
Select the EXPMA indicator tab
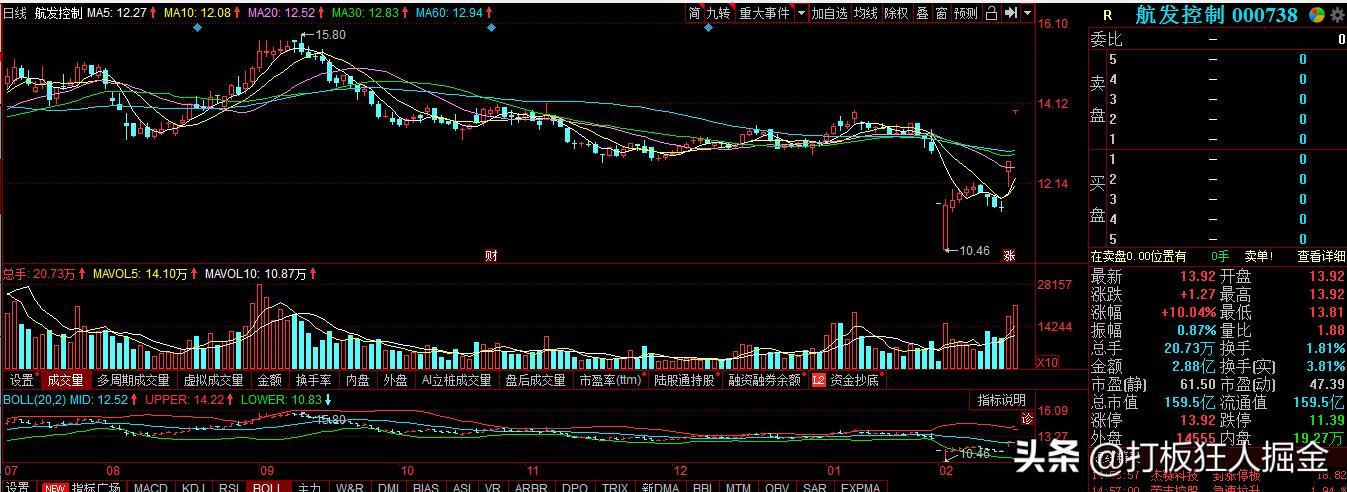pos(860,487)
